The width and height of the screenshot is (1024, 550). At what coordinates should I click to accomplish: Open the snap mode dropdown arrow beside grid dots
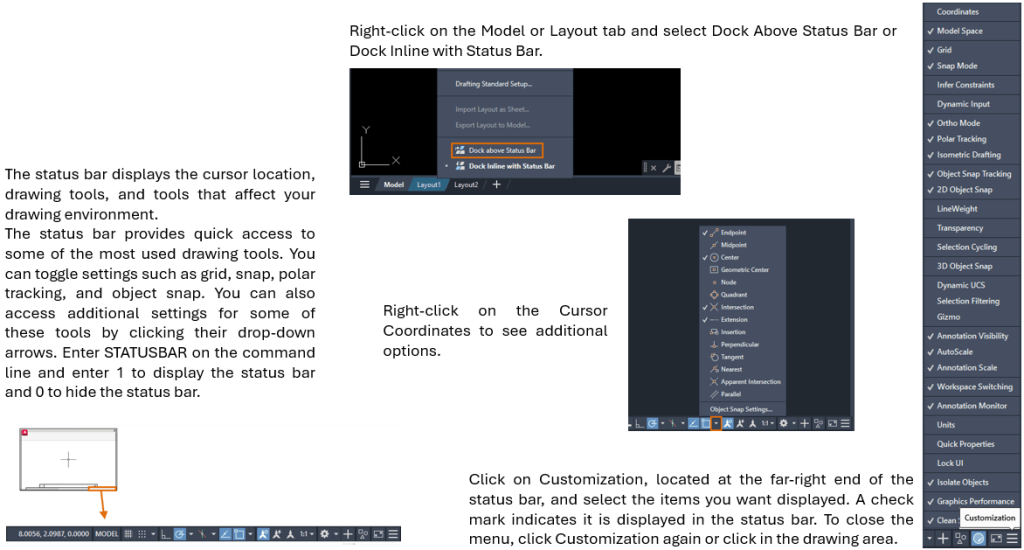153,534
